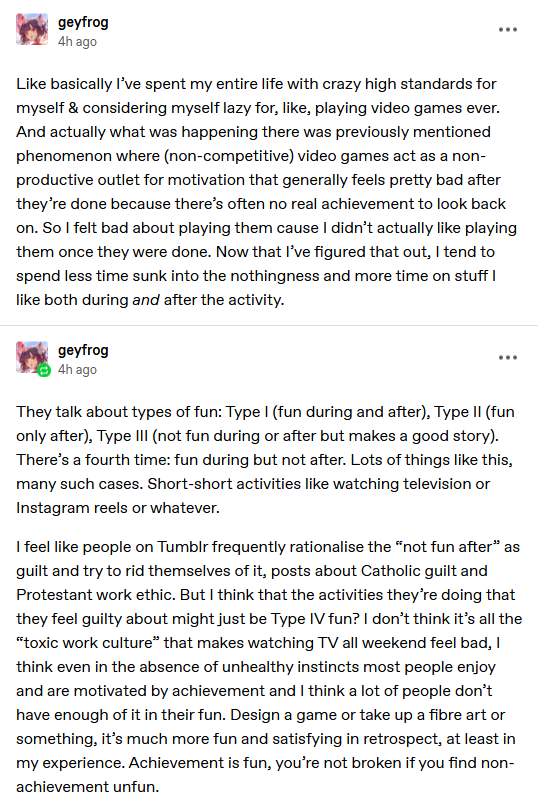The height and width of the screenshot is (803, 538).
Task: Click the paragraph starting 'They talk about types'
Action: tap(265, 460)
